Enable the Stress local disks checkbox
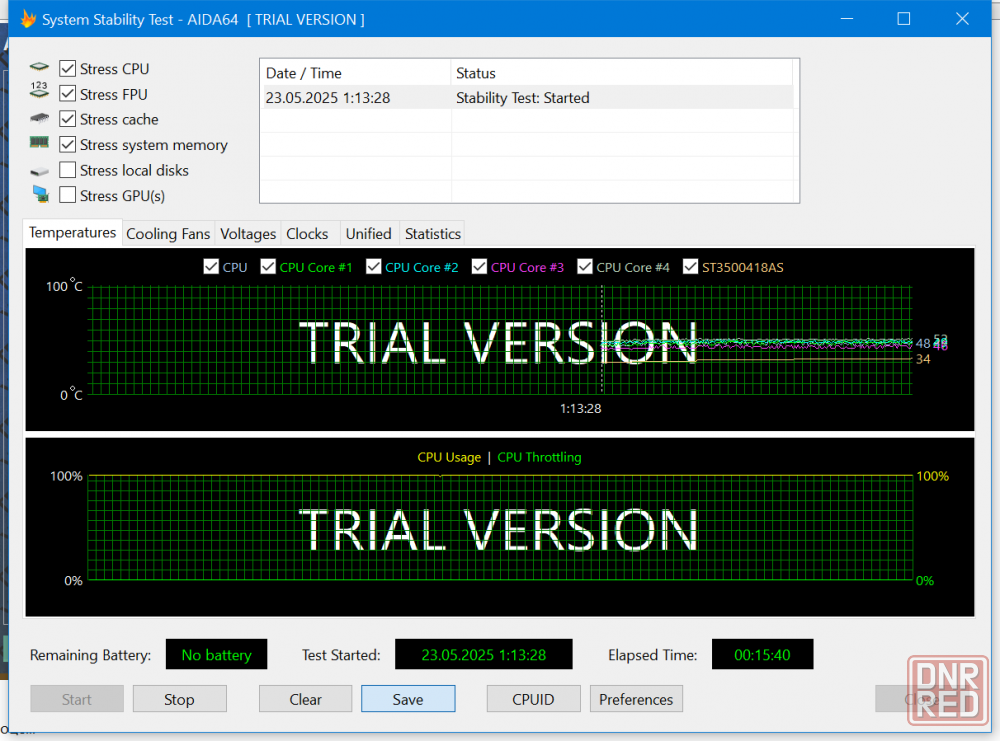Screen dimensions: 1000x741 pos(68,170)
